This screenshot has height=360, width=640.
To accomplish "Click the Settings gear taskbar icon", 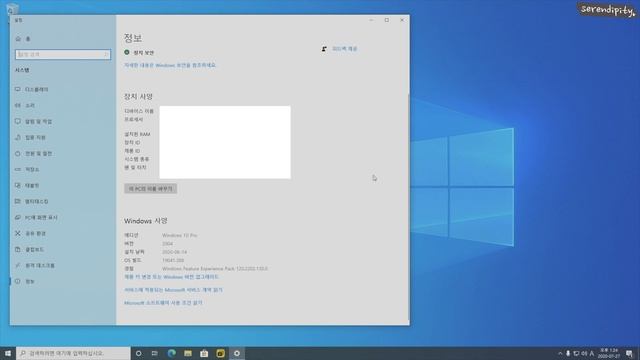I will coord(237,353).
